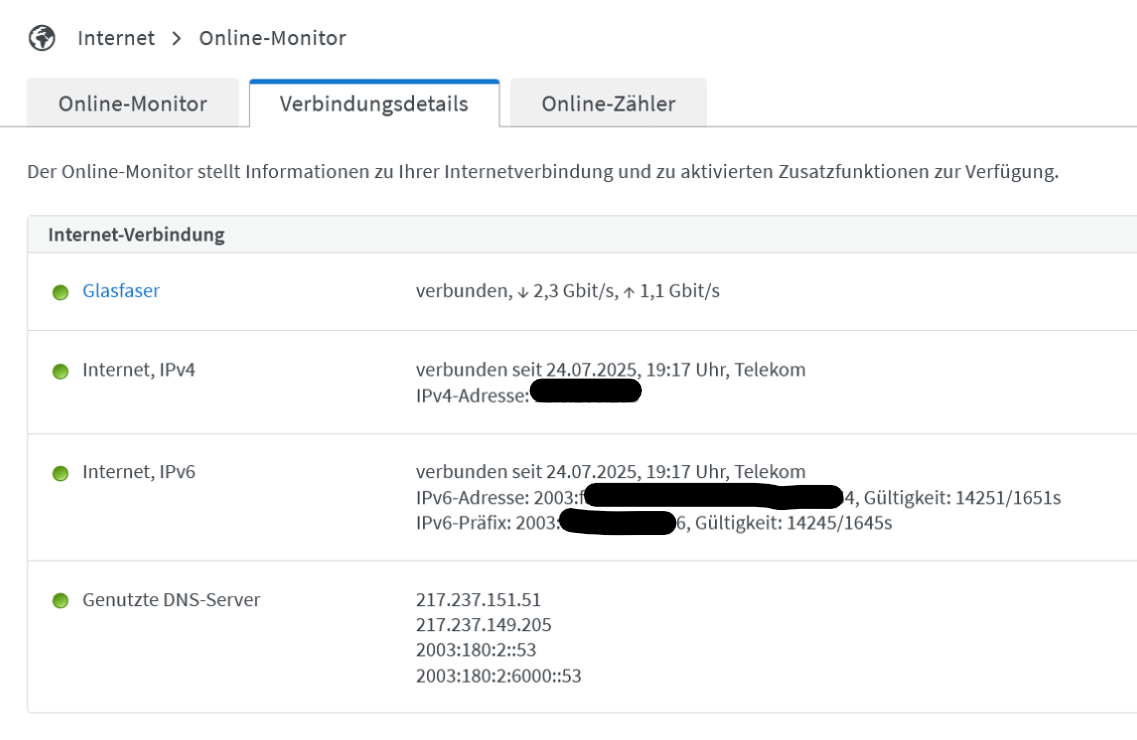Switch to the Online-Monitor tab
1137x740 pixels.
point(133,104)
